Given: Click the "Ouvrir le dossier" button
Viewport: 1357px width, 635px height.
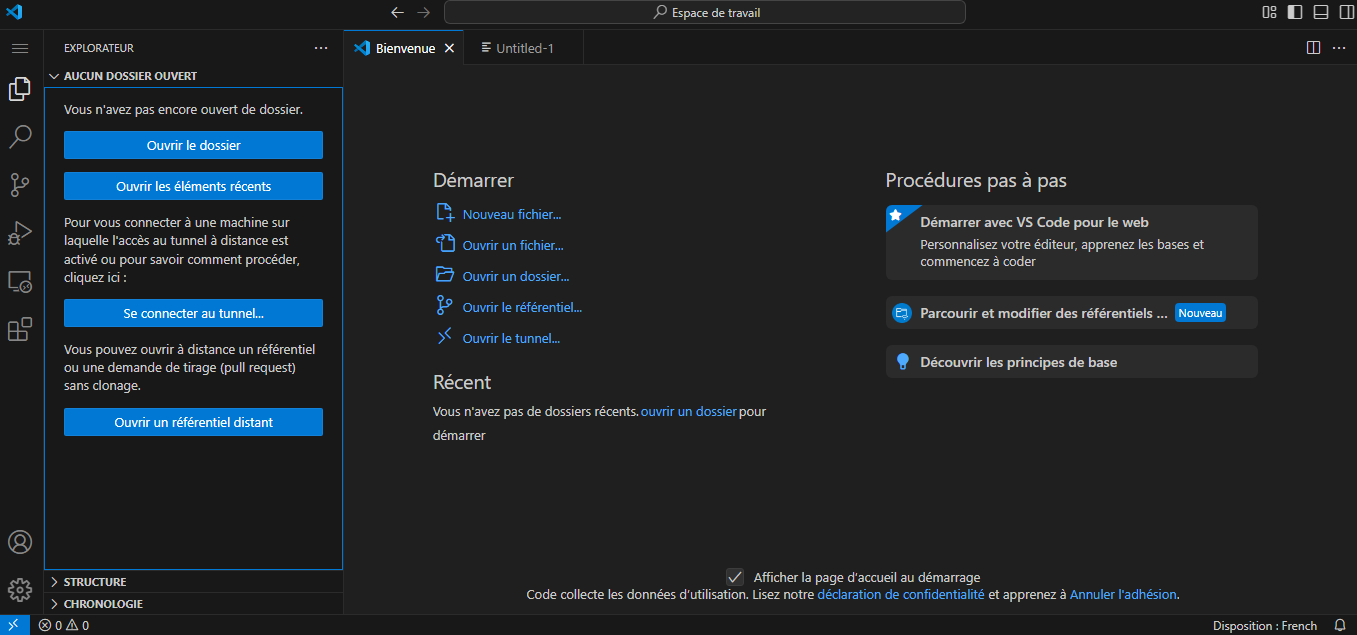Looking at the screenshot, I should (193, 145).
